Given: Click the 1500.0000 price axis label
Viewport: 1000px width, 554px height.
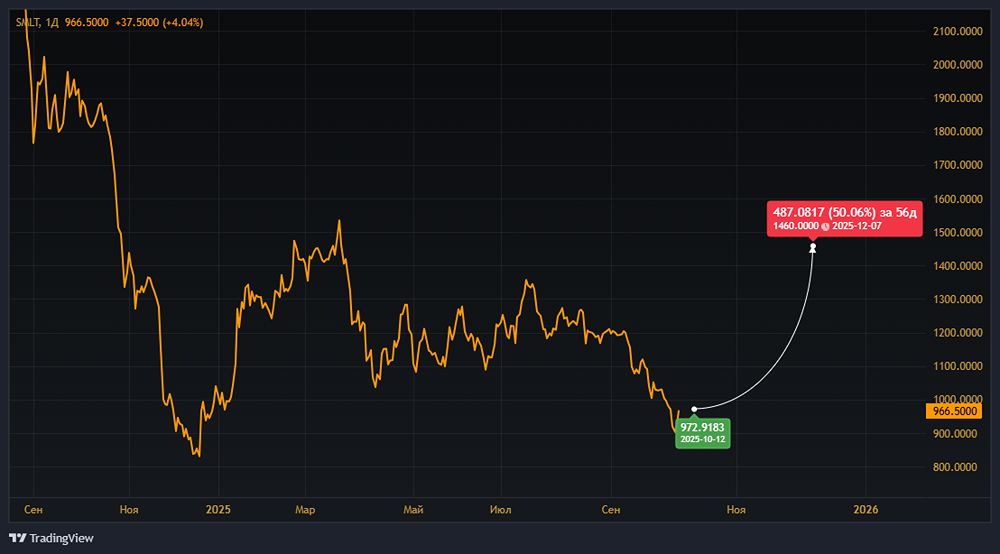Looking at the screenshot, I should 957,233.
